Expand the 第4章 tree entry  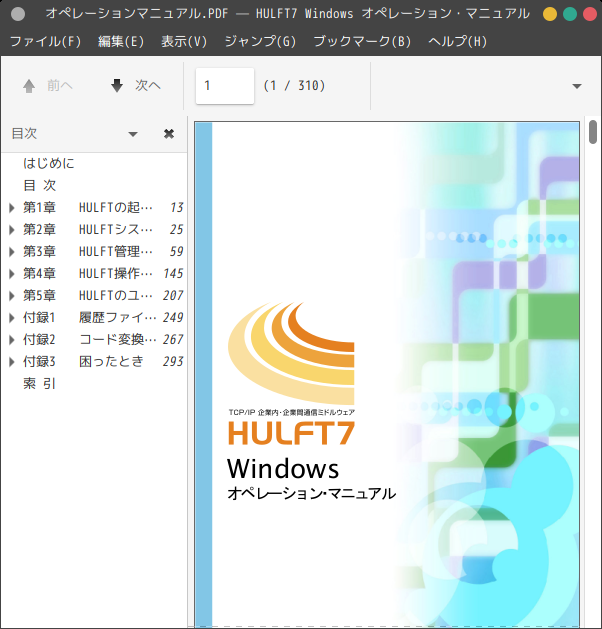point(12,274)
